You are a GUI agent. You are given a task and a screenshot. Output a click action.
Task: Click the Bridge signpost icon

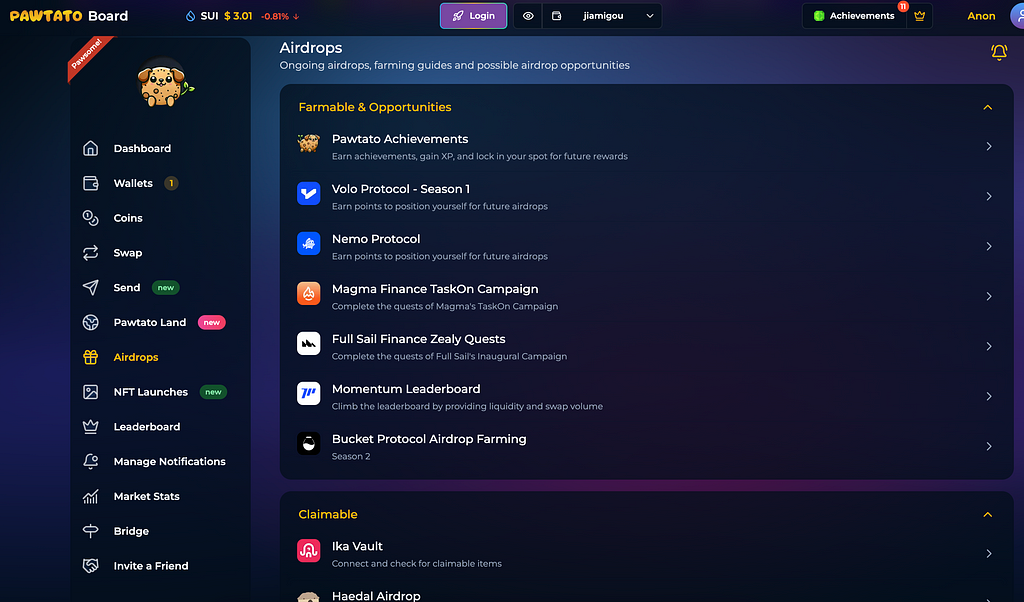(91, 531)
